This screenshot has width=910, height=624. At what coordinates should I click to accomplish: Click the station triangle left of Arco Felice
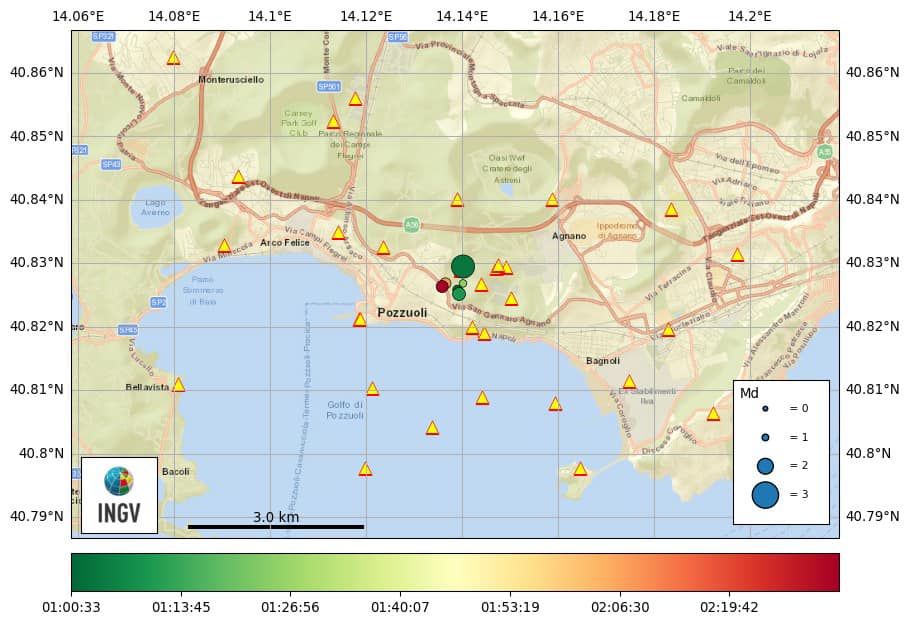click(224, 246)
